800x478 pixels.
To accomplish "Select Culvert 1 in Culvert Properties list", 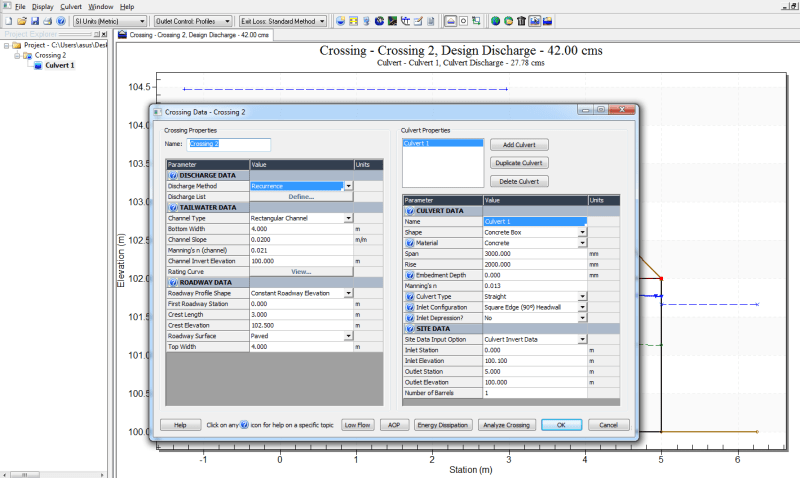I will coord(442,143).
